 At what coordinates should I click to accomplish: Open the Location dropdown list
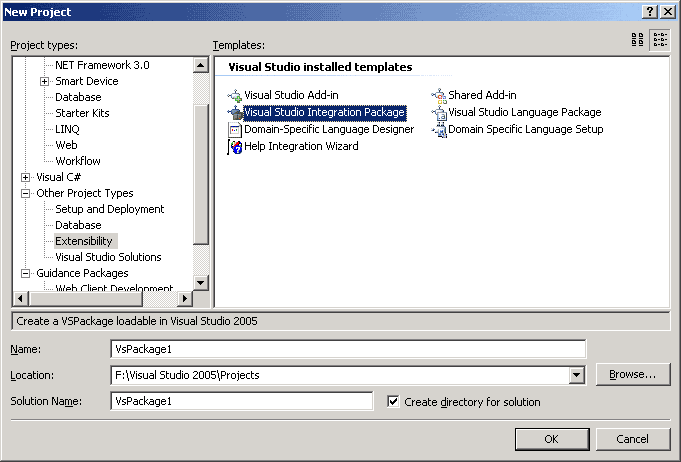tap(576, 375)
